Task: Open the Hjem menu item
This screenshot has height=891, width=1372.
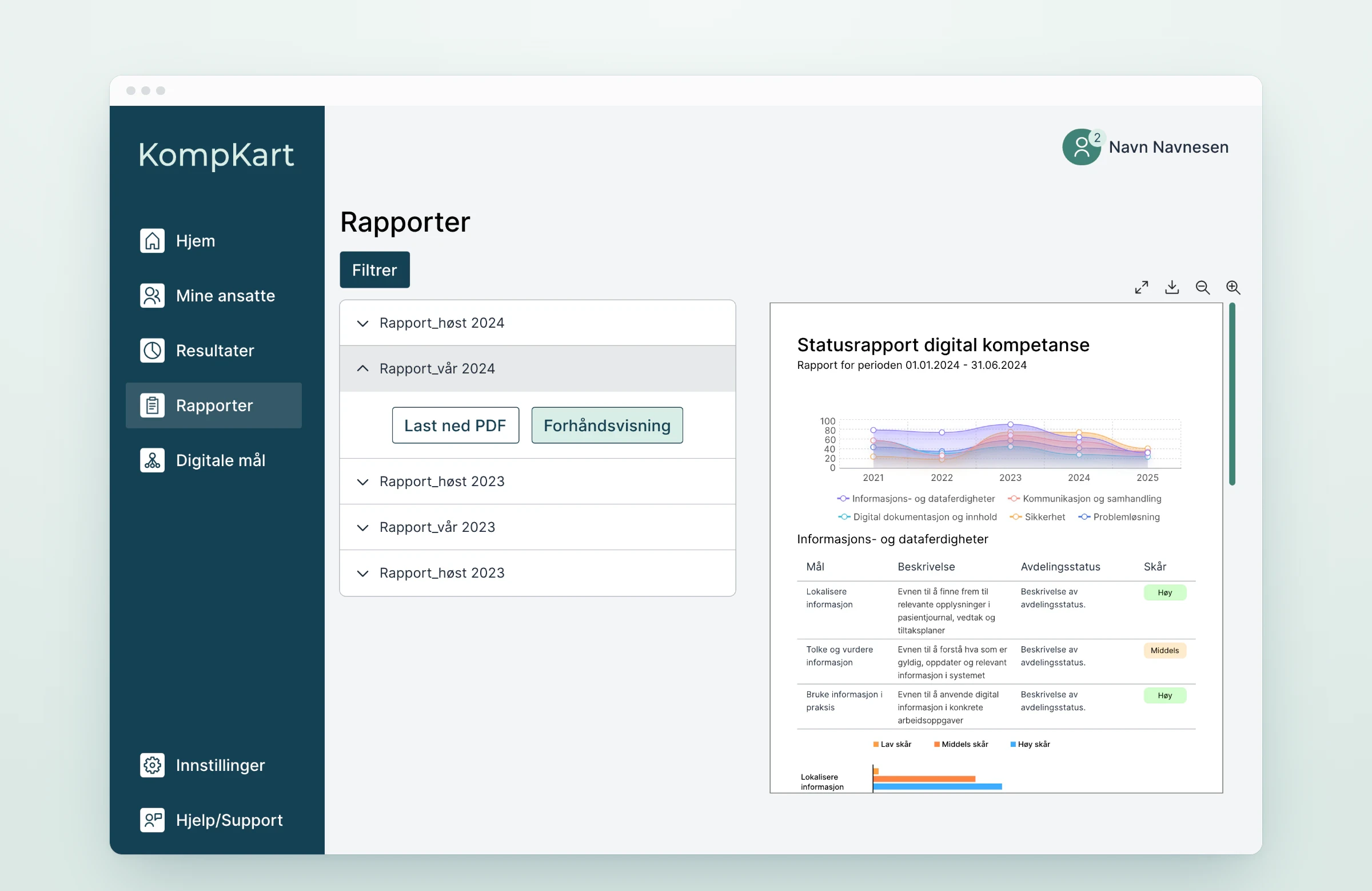Action: [x=214, y=241]
